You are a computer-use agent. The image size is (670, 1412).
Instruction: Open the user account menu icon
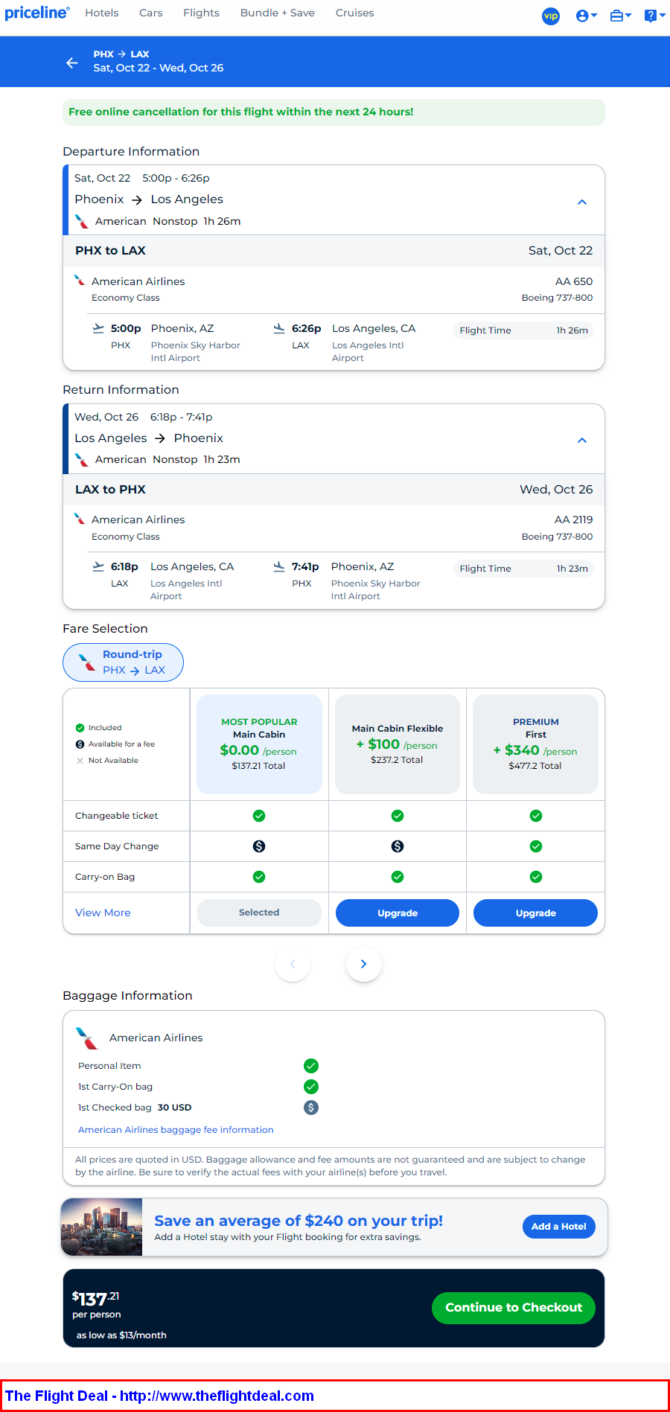[x=586, y=16]
